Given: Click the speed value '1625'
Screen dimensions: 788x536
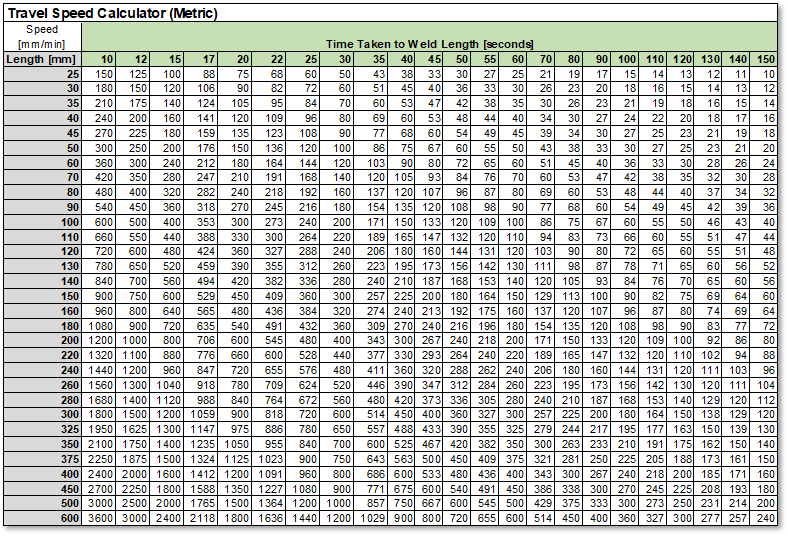Looking at the screenshot, I should [135, 430].
